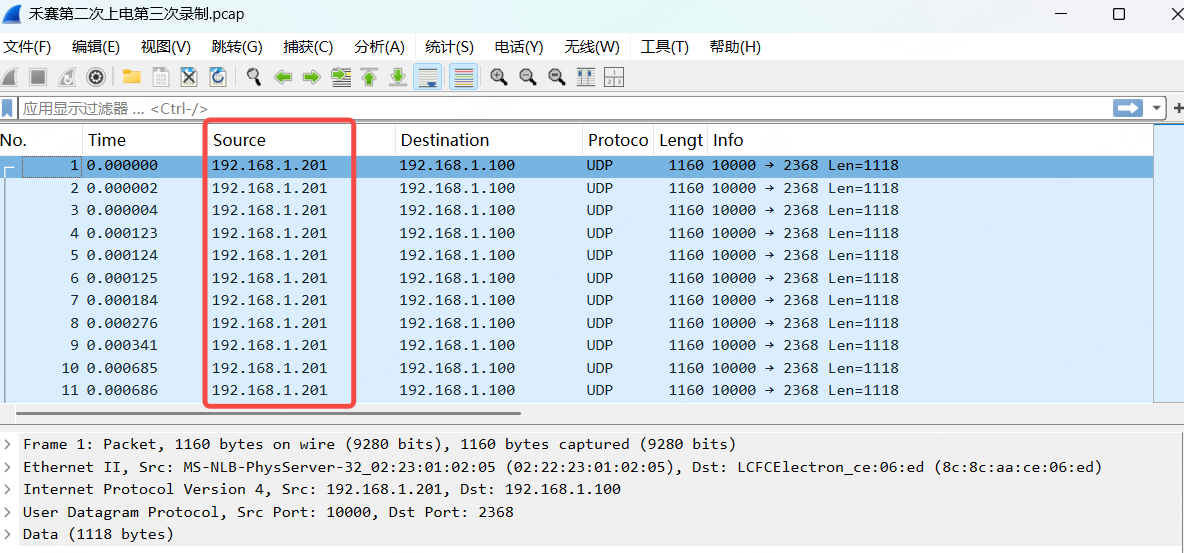Open the 工具(T) menu

[x=664, y=47]
